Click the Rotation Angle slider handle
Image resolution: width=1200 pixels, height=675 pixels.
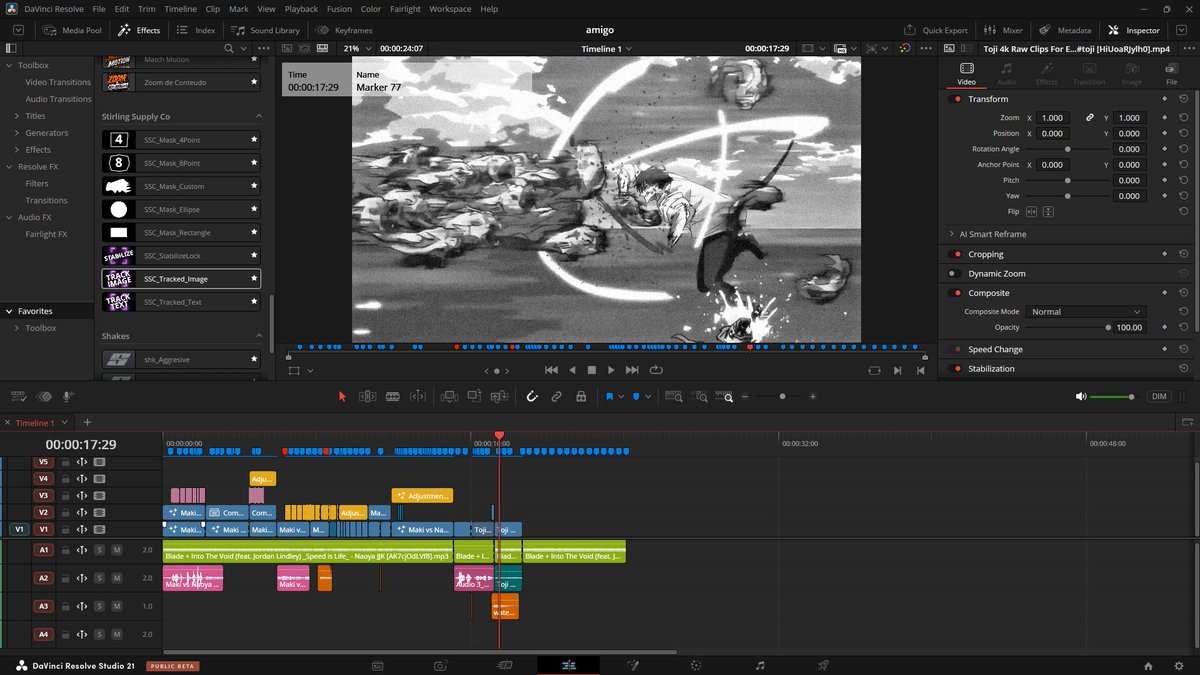[x=1067, y=149]
